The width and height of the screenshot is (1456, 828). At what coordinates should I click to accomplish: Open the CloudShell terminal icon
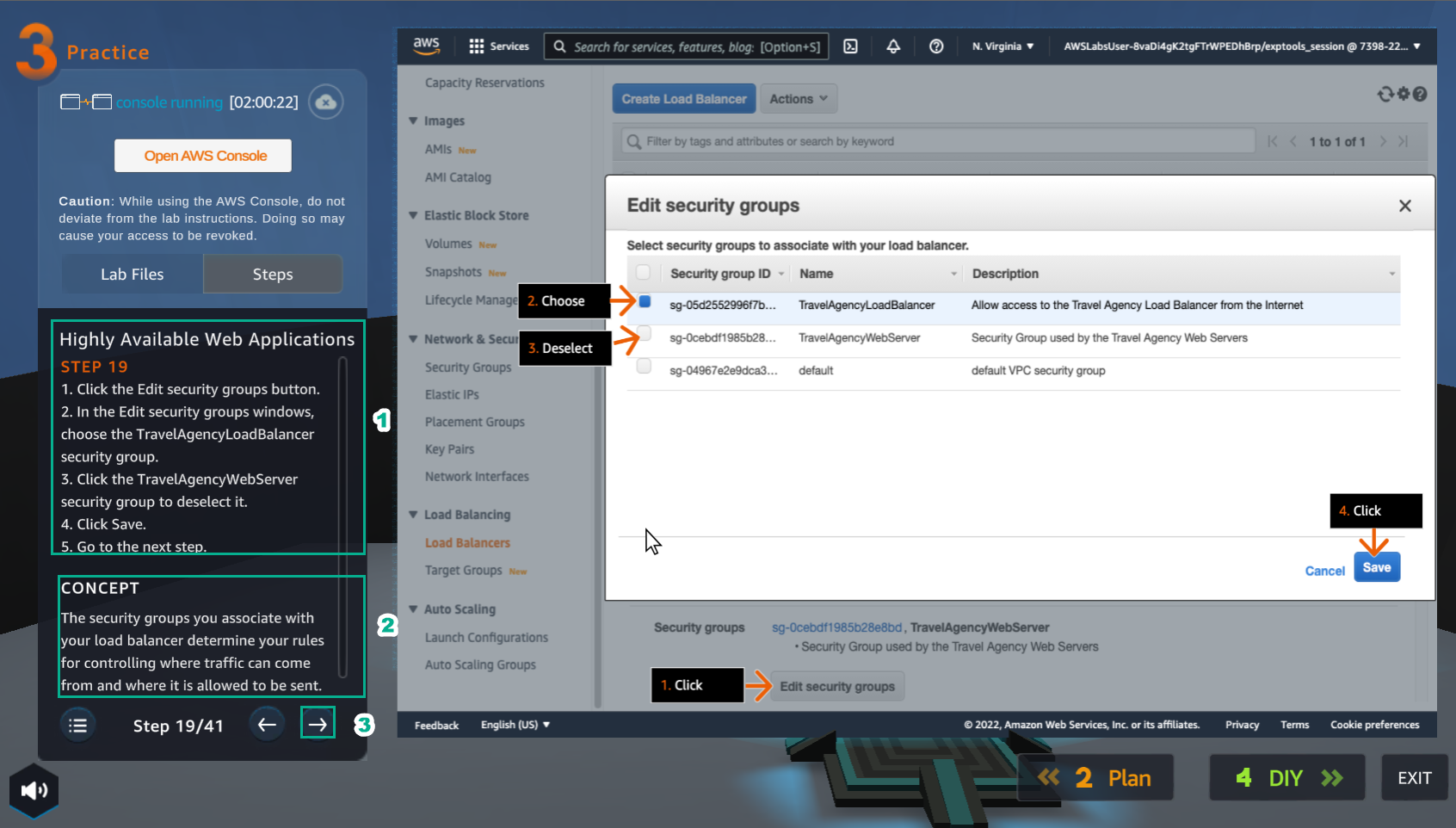coord(850,46)
